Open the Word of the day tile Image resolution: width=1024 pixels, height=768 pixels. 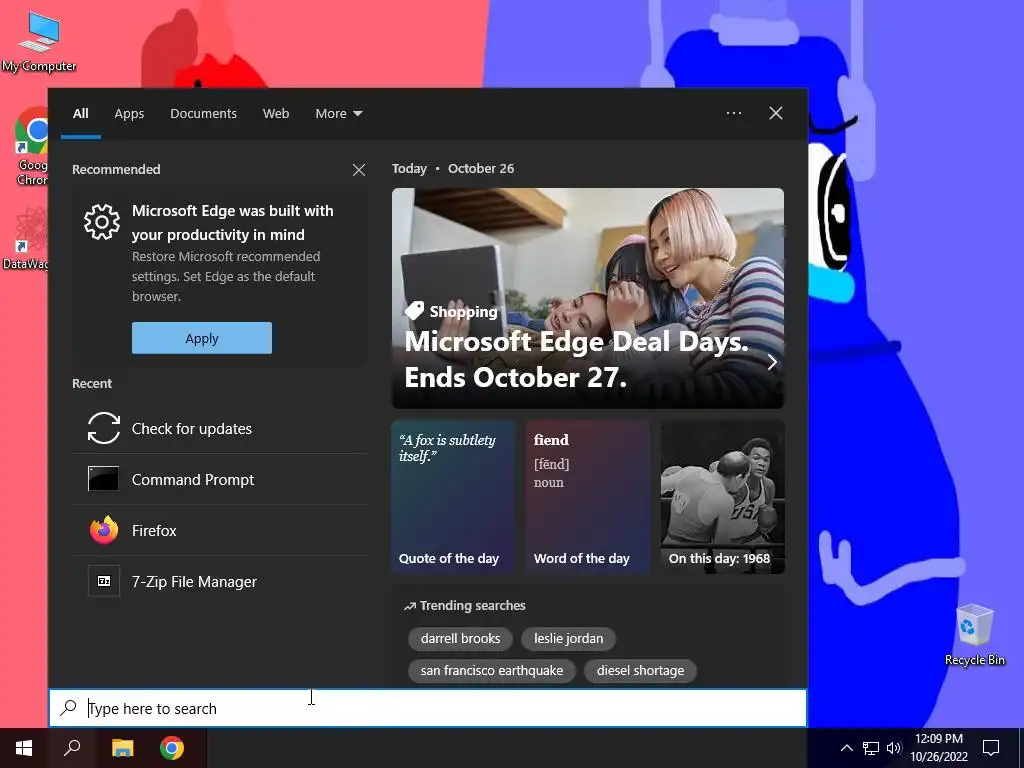[588, 497]
